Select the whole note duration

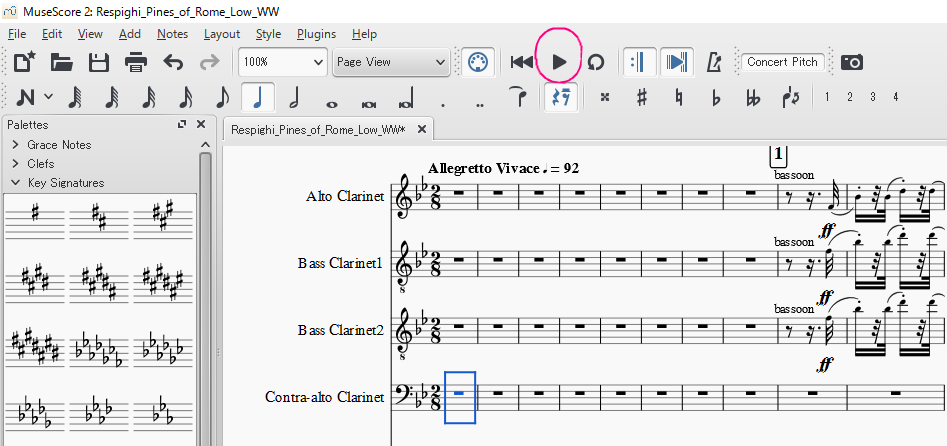pyautogui.click(x=331, y=103)
